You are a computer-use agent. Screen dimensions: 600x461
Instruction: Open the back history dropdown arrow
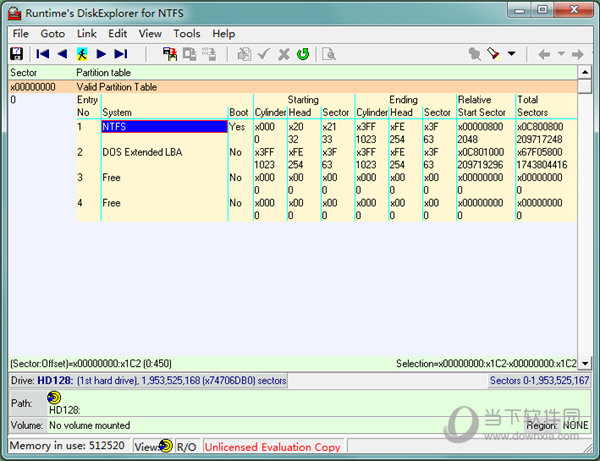(561, 54)
